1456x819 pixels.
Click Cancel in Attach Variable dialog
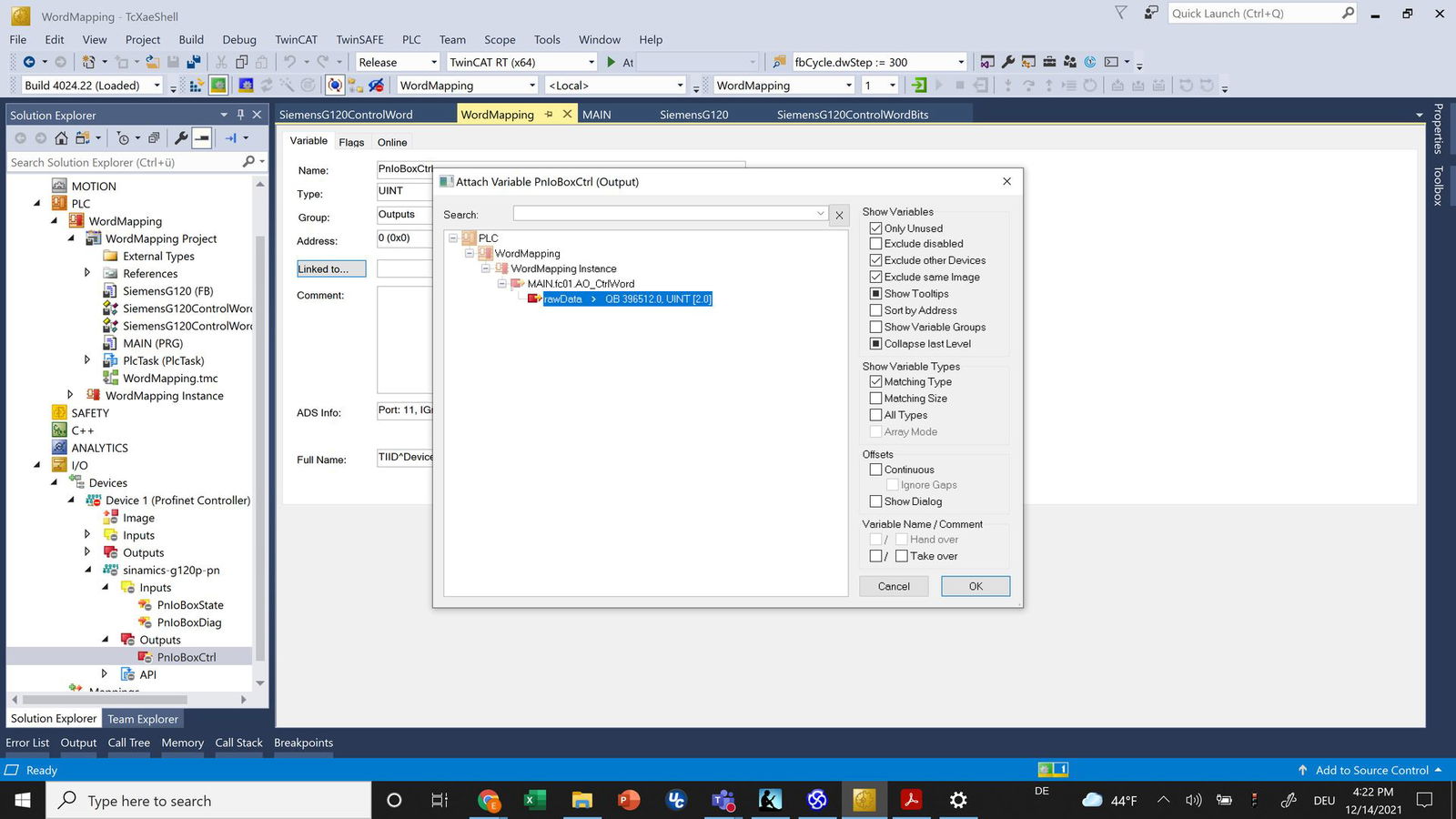pyautogui.click(x=894, y=586)
